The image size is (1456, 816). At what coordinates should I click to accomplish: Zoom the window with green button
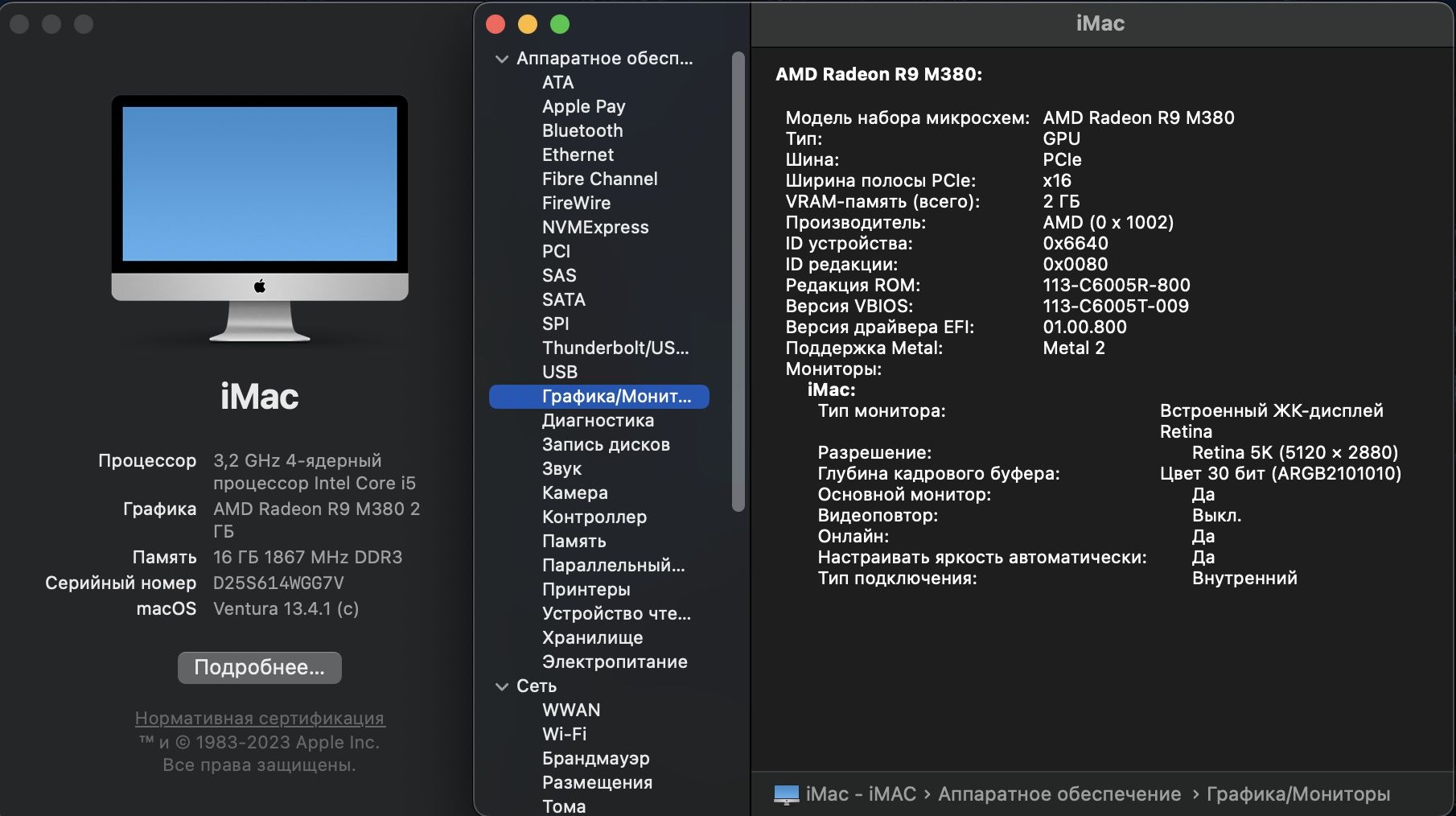(x=560, y=24)
